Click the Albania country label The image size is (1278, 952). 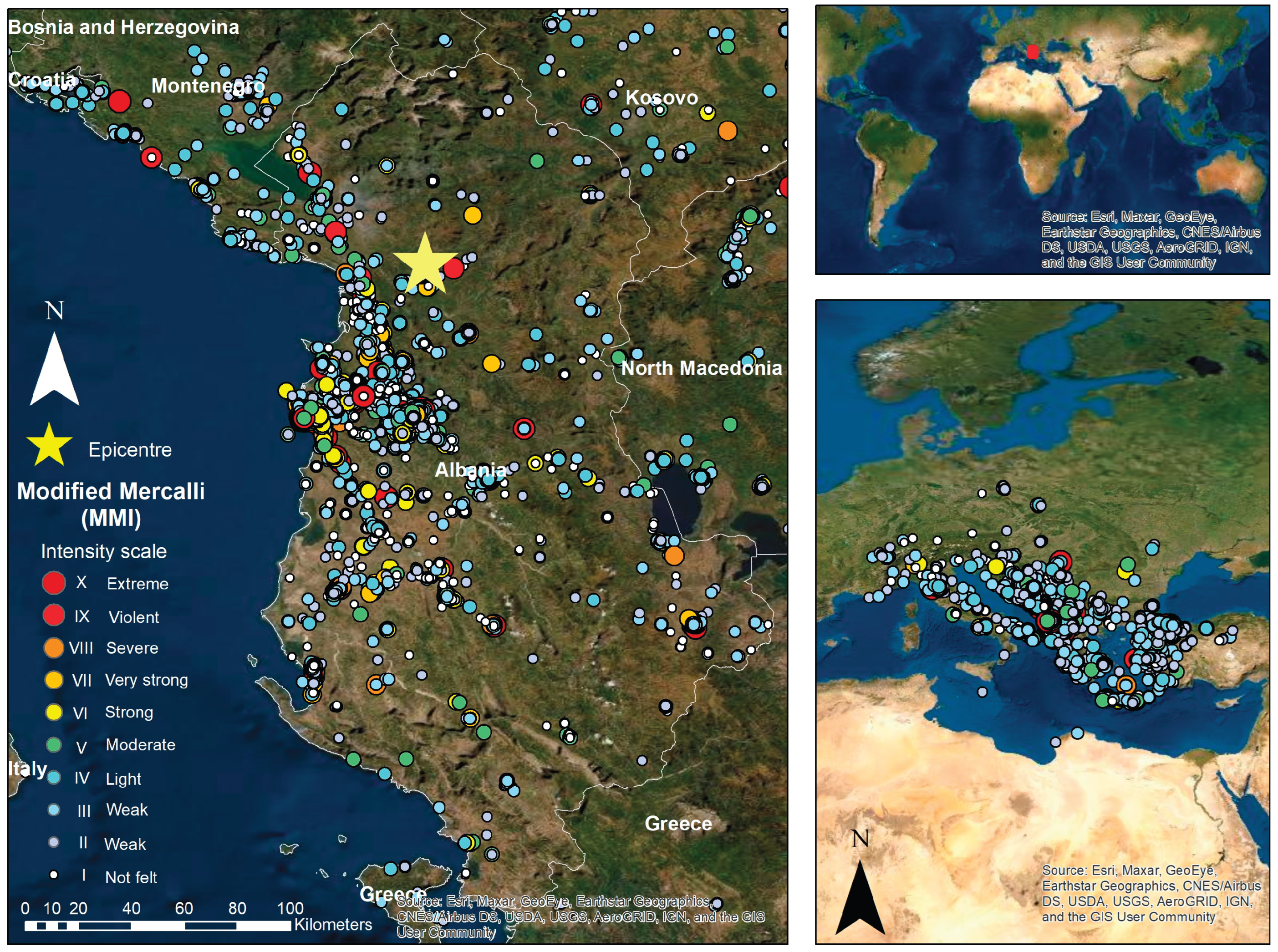coord(470,470)
